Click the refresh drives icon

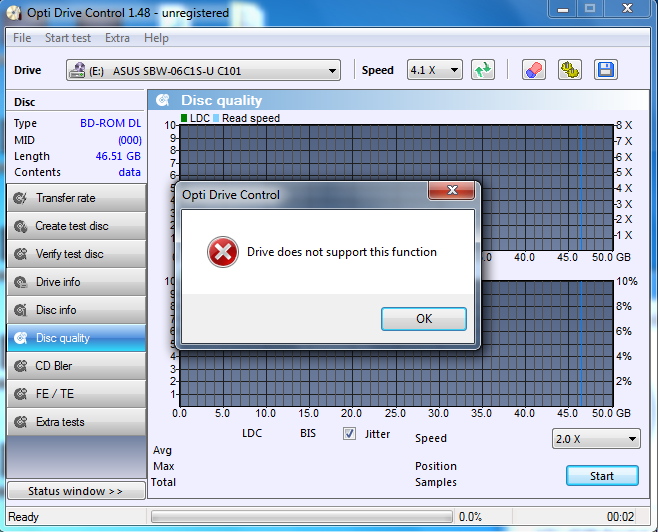(x=483, y=70)
